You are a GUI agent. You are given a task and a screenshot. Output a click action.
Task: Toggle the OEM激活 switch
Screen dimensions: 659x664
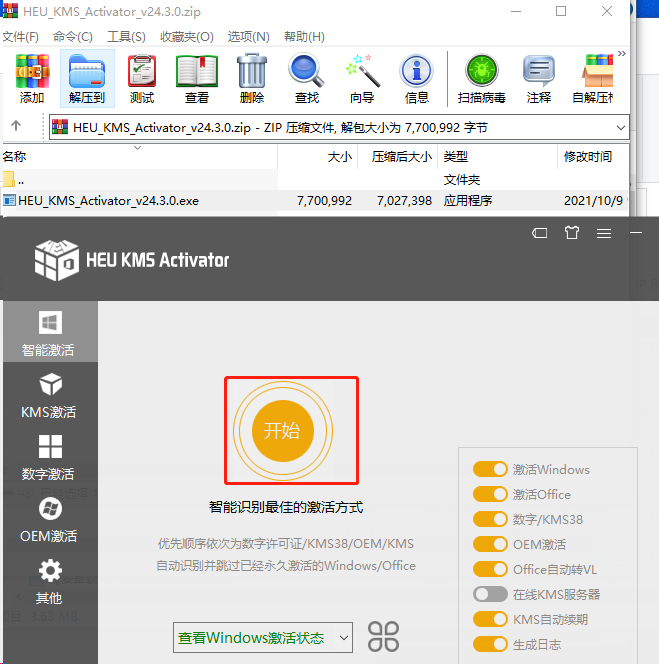[490, 544]
